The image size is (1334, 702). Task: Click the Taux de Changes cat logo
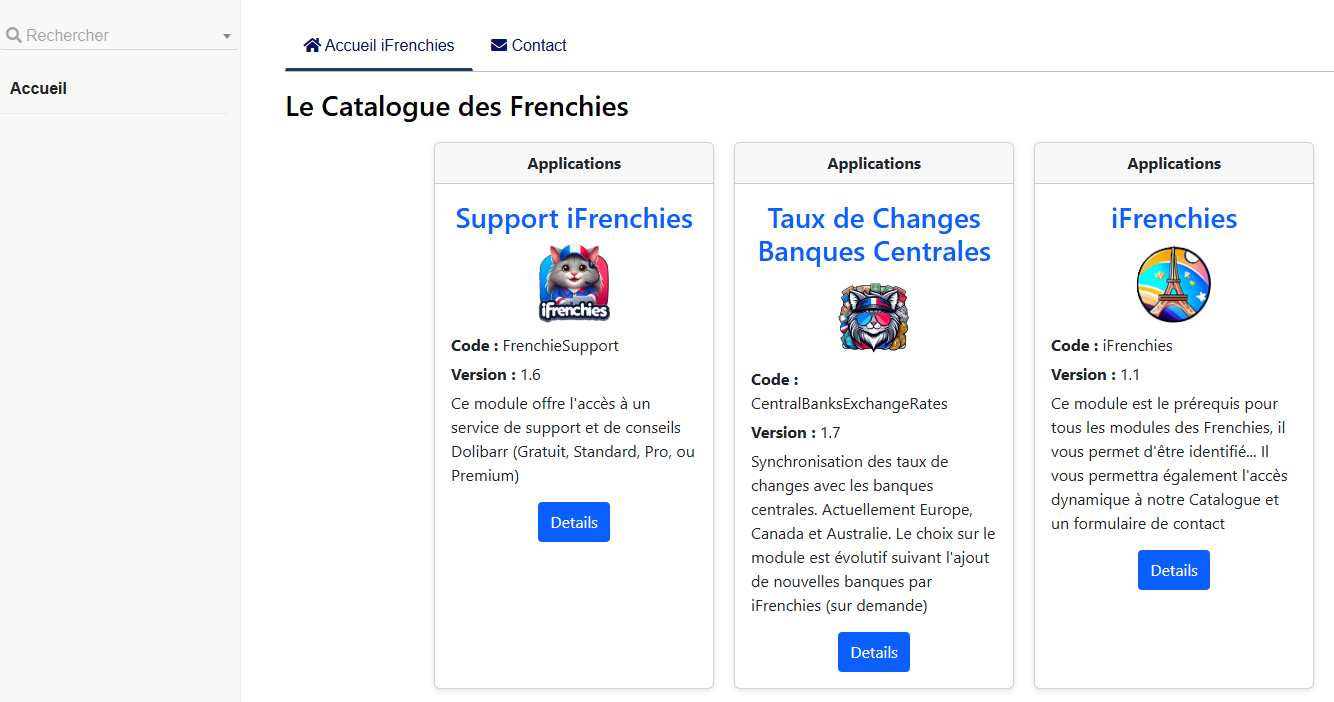pyautogui.click(x=874, y=318)
